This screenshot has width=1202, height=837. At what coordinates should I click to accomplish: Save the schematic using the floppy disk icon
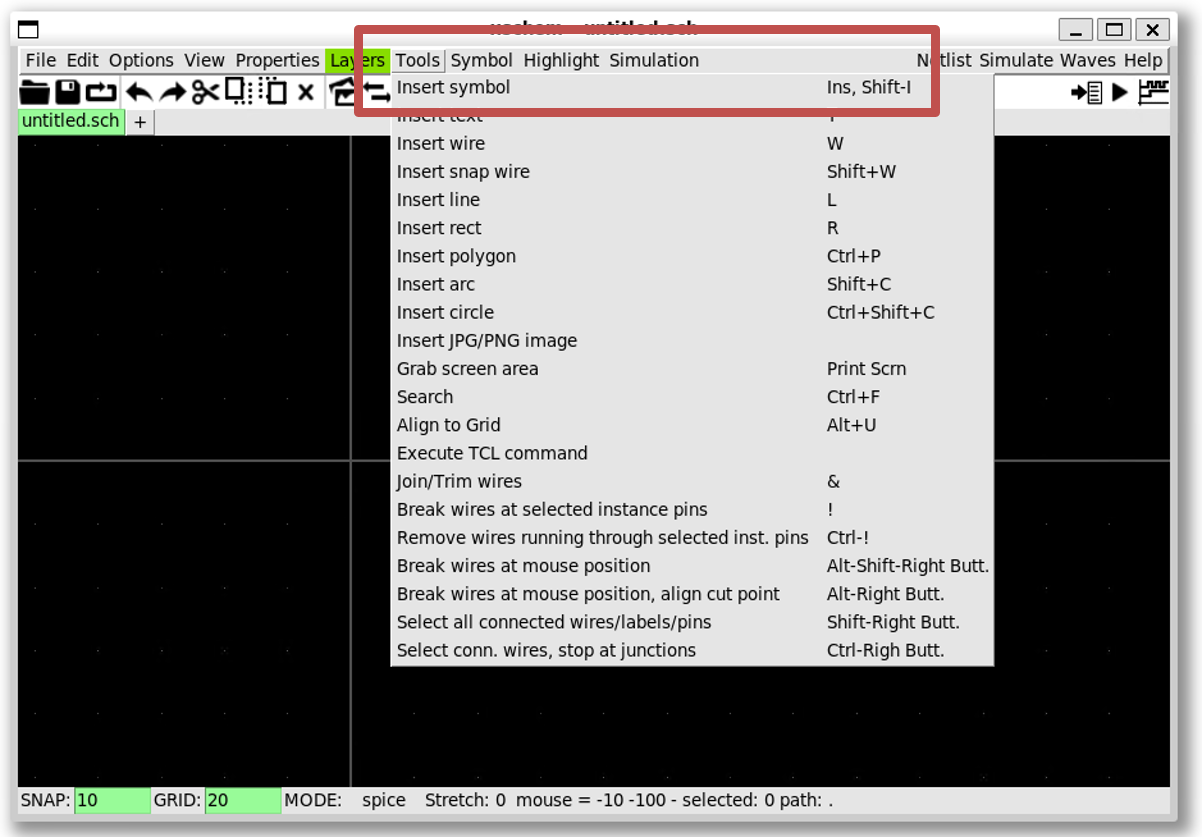click(x=67, y=92)
